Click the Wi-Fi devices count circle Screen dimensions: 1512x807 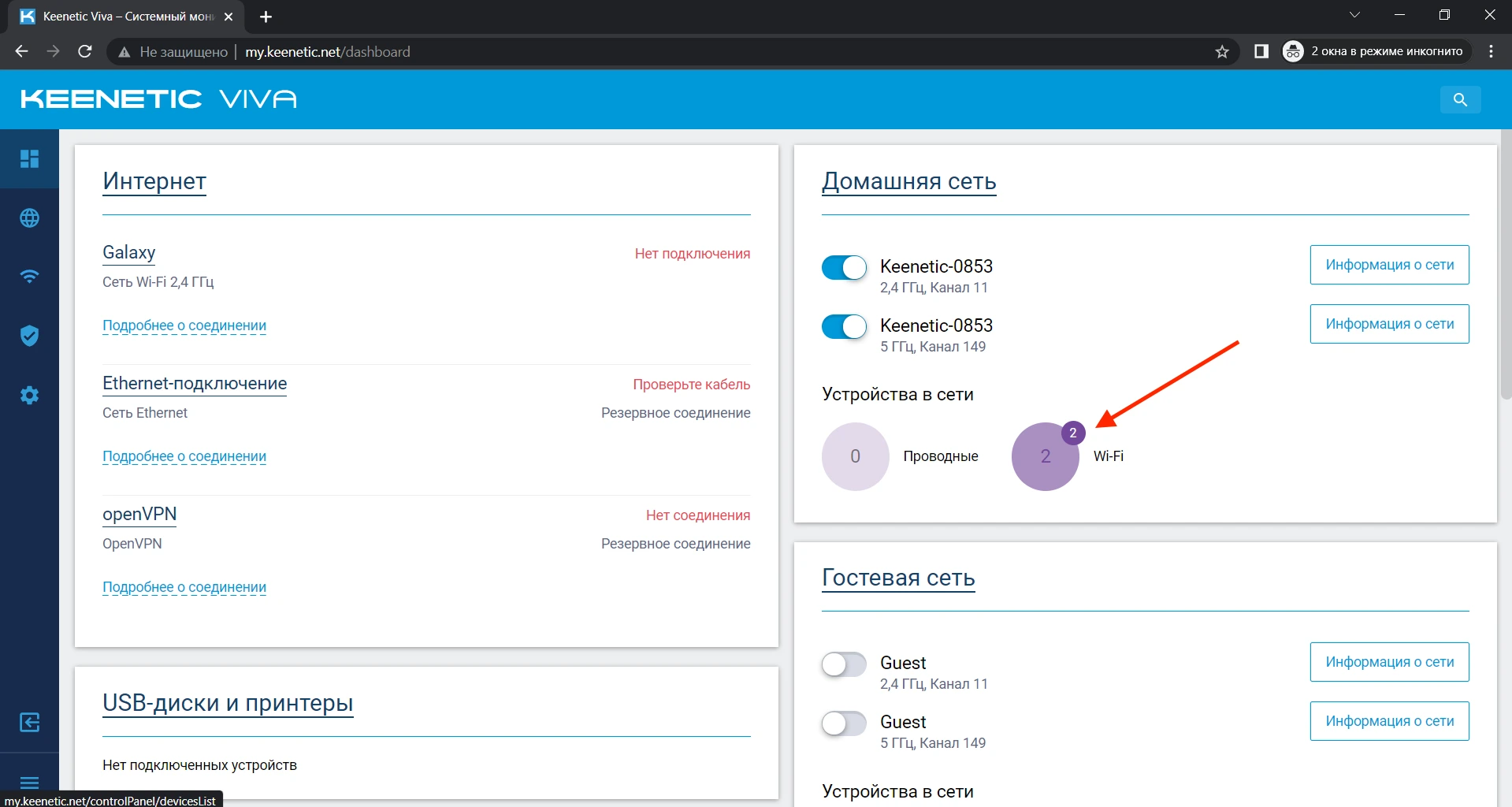tap(1045, 457)
